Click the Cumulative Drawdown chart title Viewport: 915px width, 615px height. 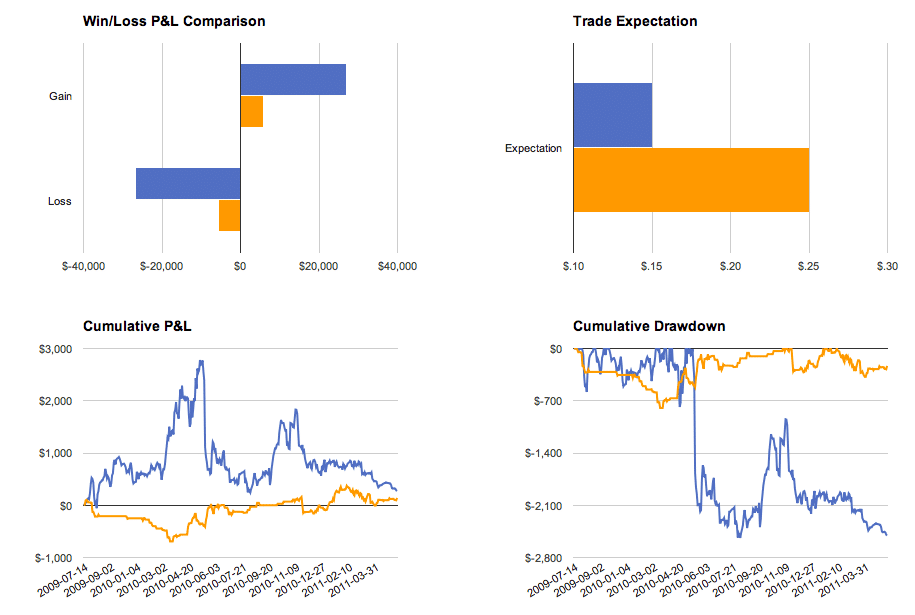pyautogui.click(x=649, y=326)
